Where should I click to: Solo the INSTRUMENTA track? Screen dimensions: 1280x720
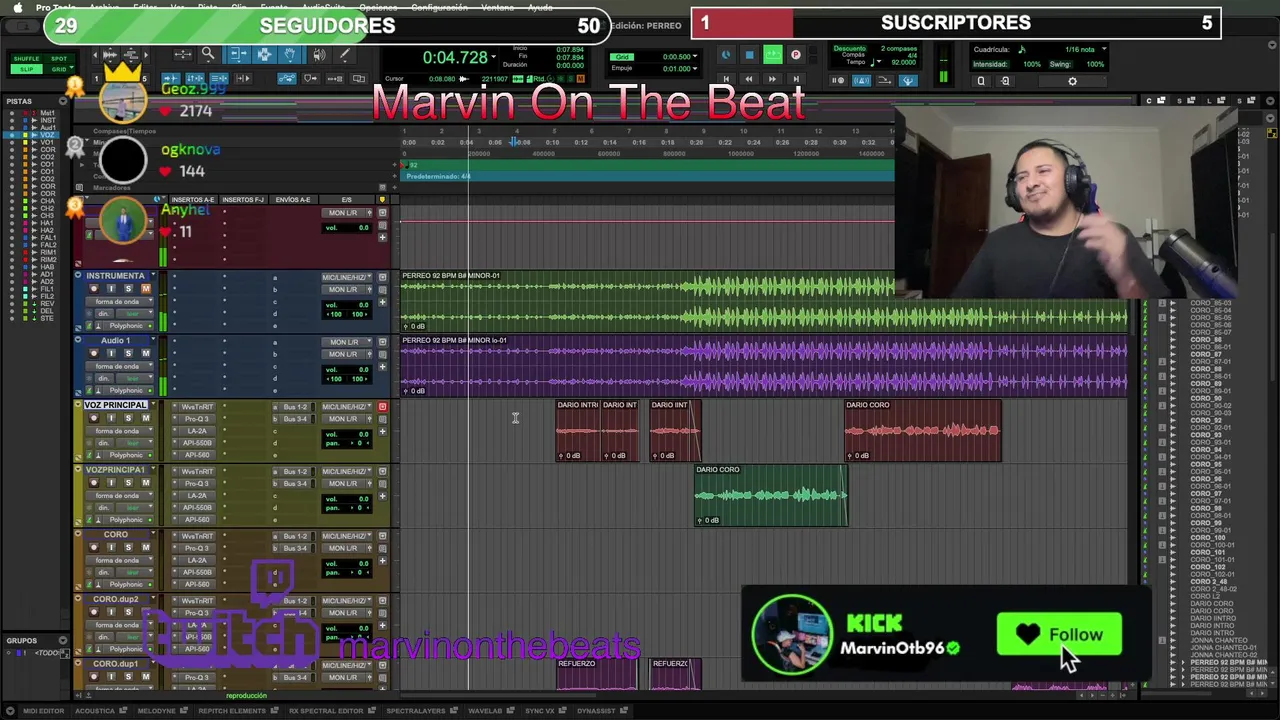128,289
